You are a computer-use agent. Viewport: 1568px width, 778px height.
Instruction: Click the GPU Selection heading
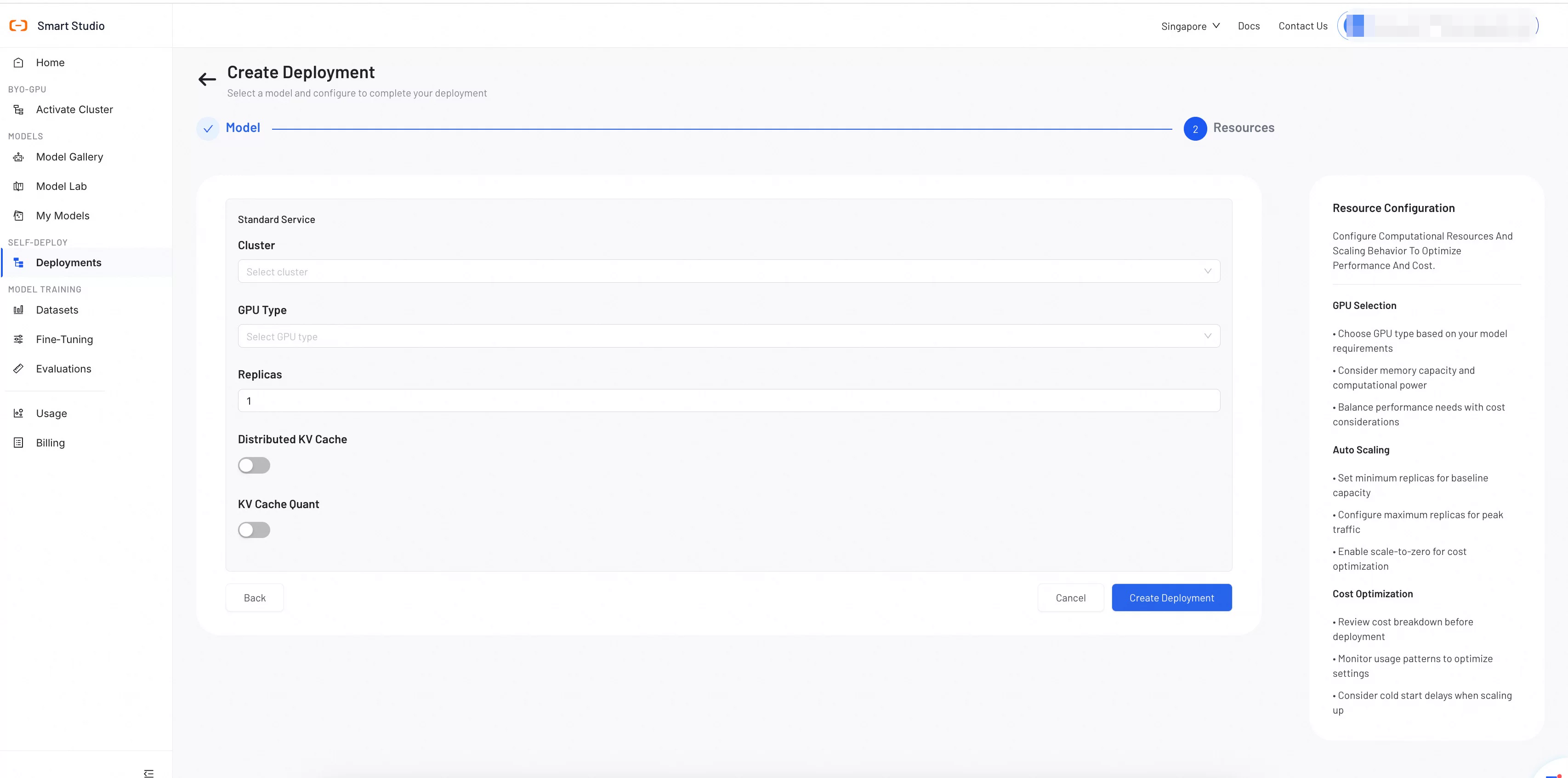click(1364, 306)
